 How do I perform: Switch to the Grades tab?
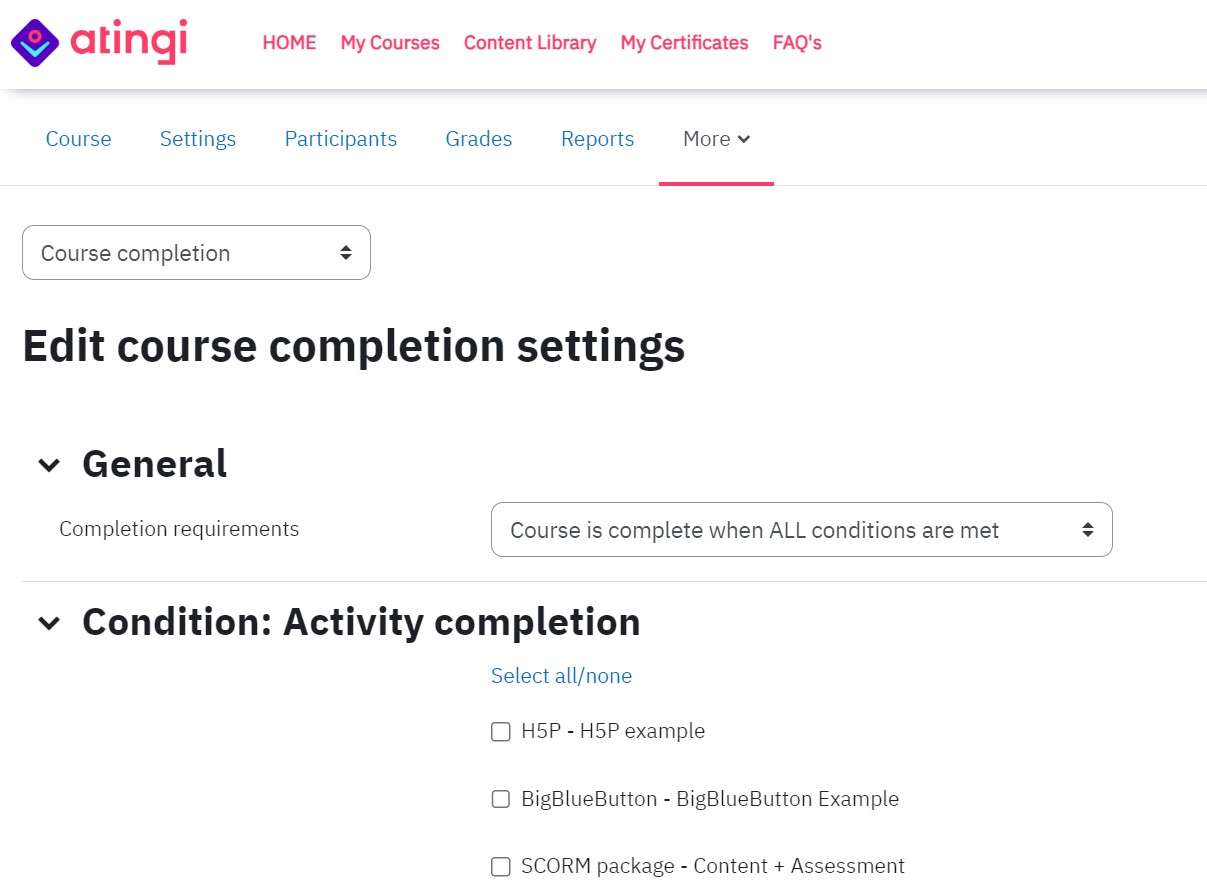pos(479,139)
